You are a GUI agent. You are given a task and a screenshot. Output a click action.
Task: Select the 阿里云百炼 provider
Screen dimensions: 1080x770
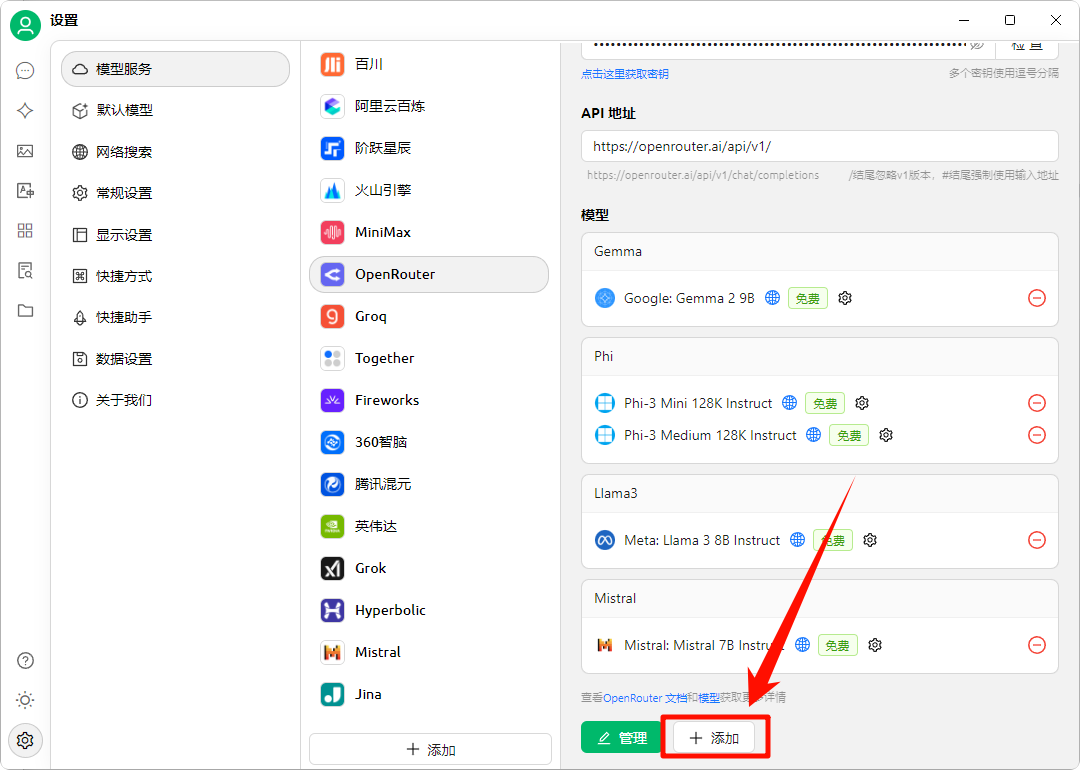[429, 106]
